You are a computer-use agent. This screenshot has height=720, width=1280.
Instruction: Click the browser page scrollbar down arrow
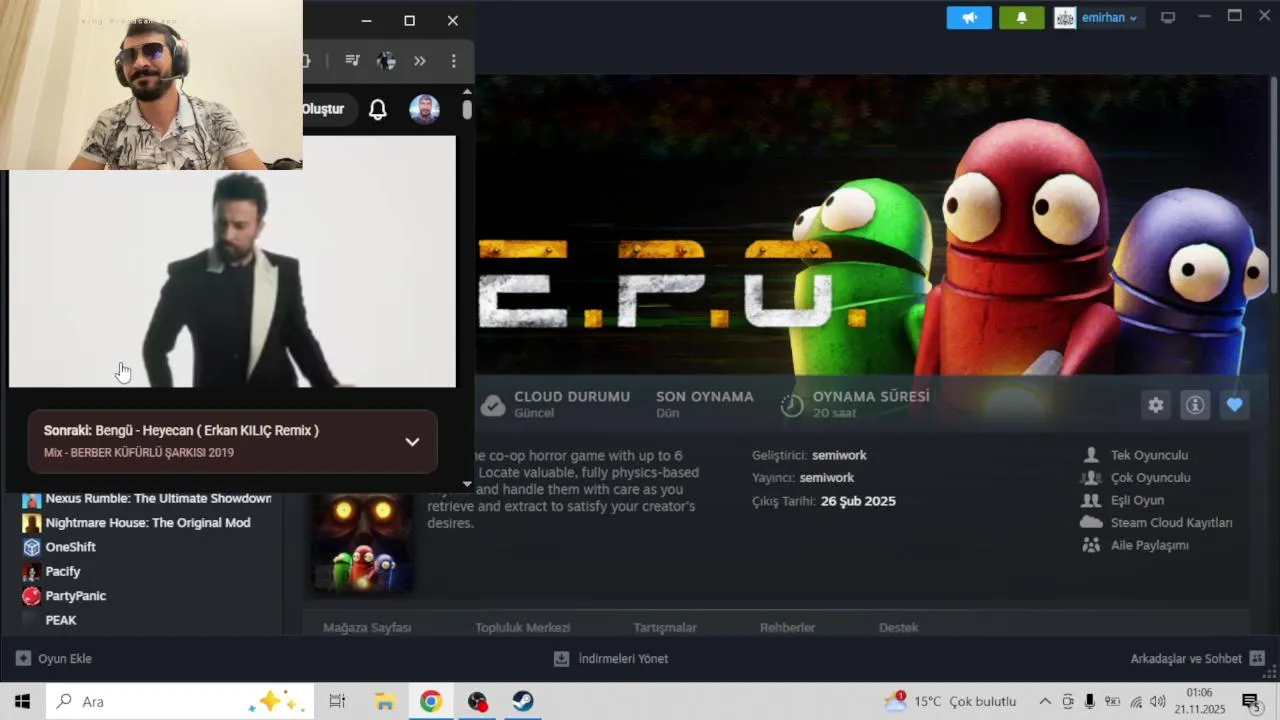(466, 484)
